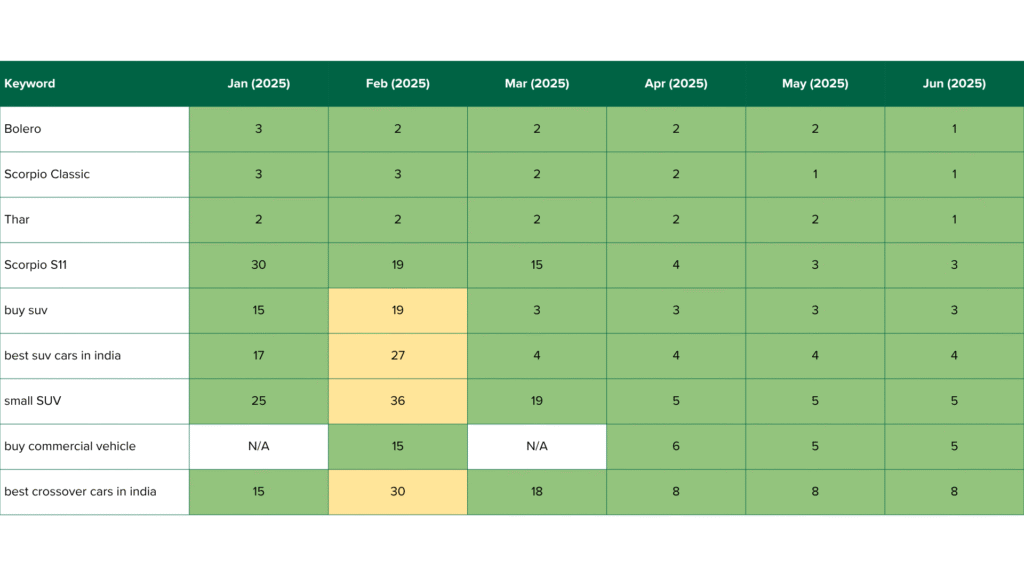Select the yellow cell with value 27
Screen dimensions: 1024x576
click(397, 356)
